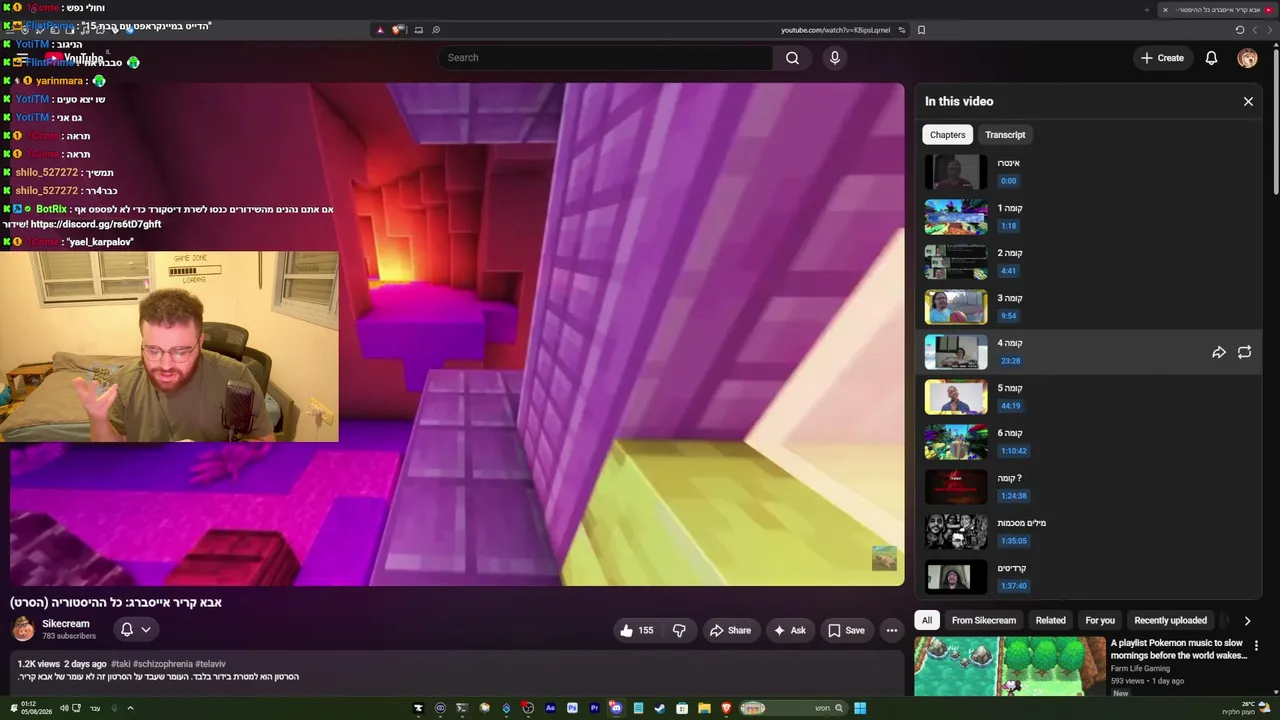The image size is (1280, 720).
Task: Dislike this video
Action: click(679, 630)
